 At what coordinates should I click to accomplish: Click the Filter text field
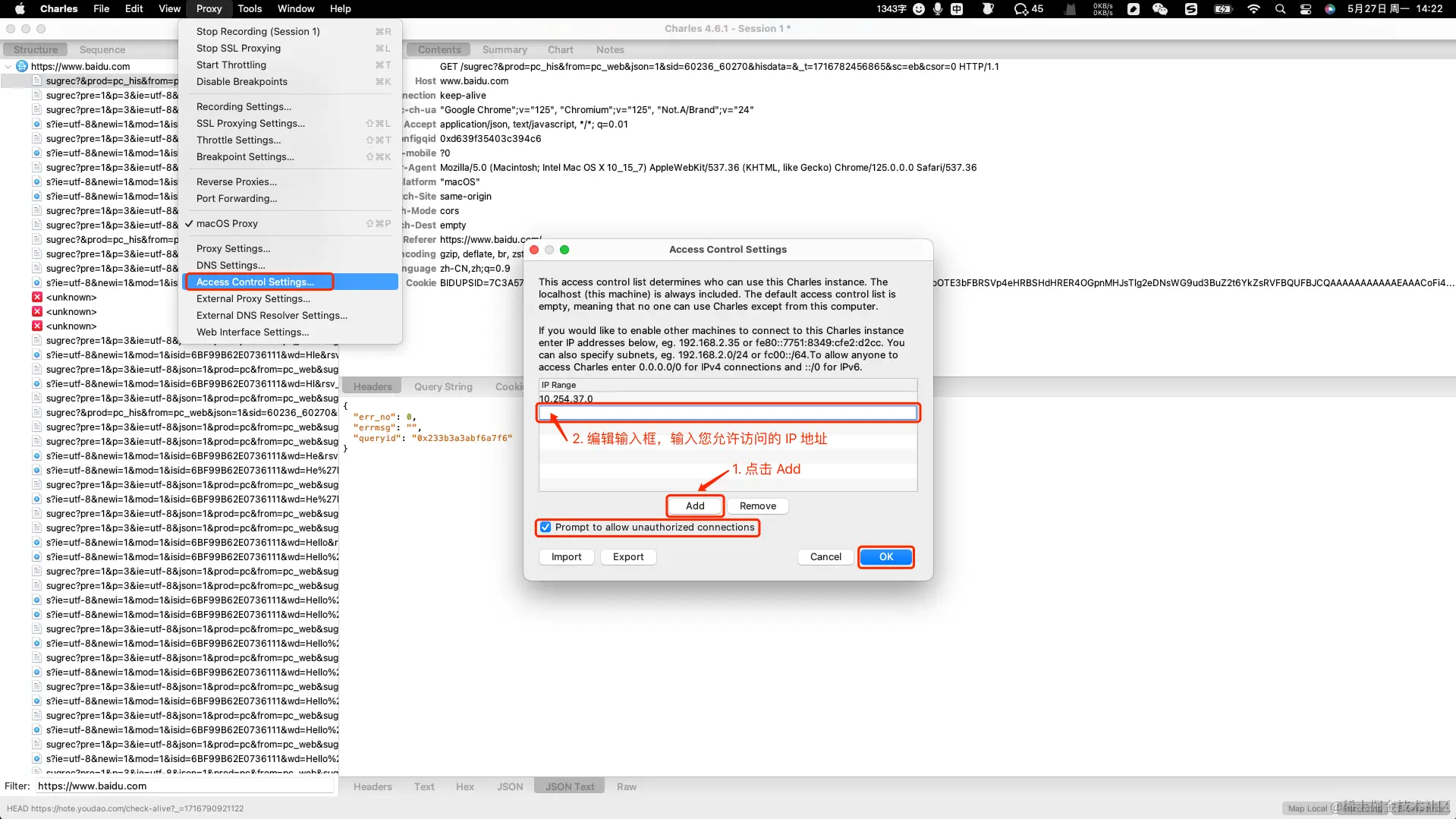pos(184,786)
